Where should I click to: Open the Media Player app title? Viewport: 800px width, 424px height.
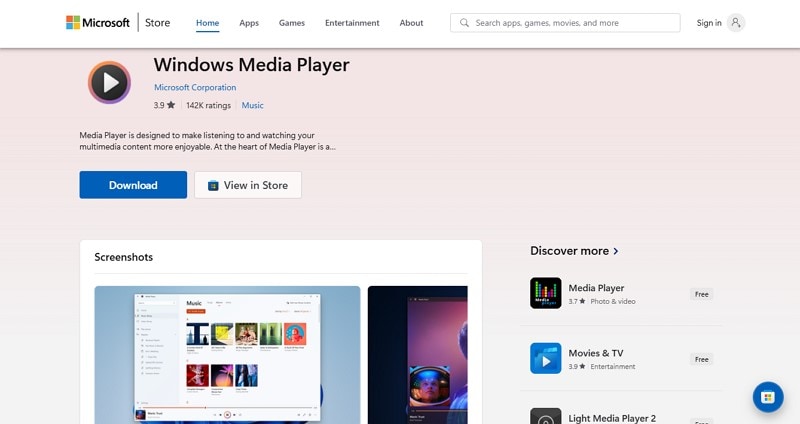(596, 288)
